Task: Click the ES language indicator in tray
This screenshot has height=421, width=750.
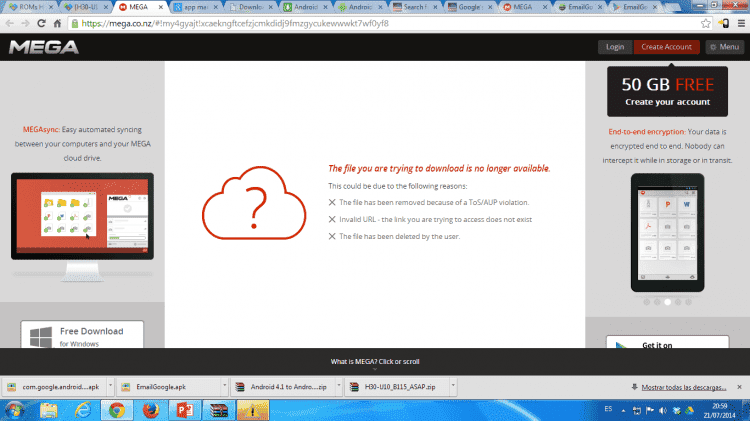Action: (x=608, y=409)
